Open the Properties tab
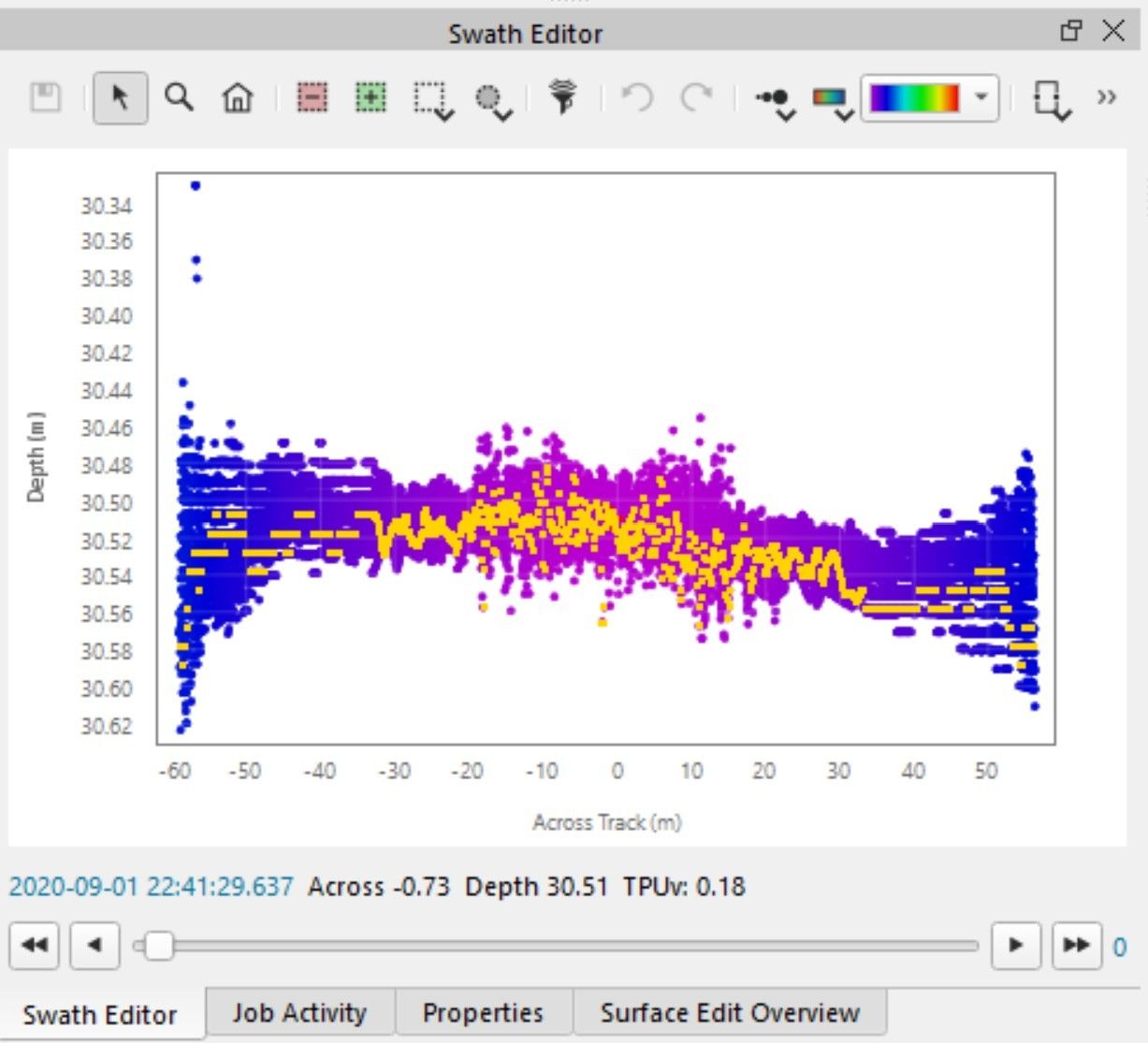This screenshot has height=1043, width=1148. (482, 1013)
